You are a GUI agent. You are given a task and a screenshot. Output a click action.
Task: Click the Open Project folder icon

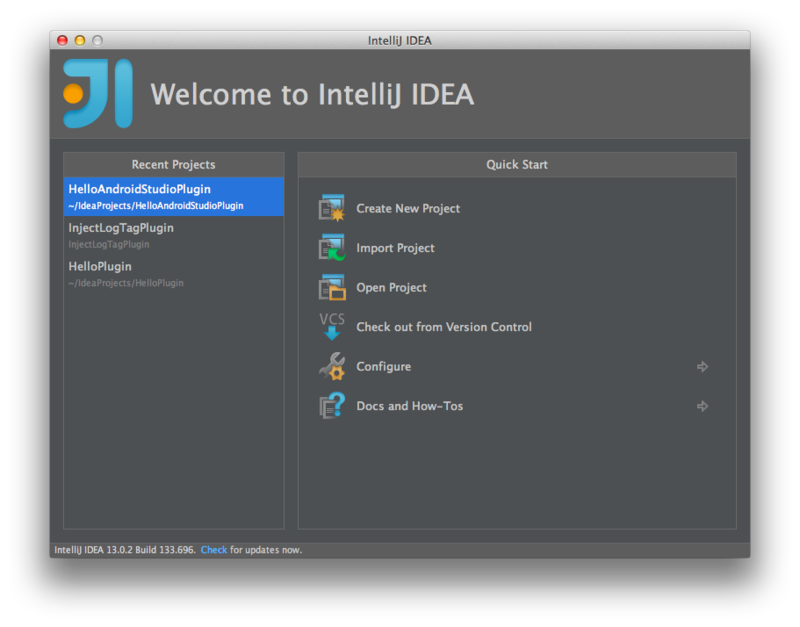tap(332, 287)
